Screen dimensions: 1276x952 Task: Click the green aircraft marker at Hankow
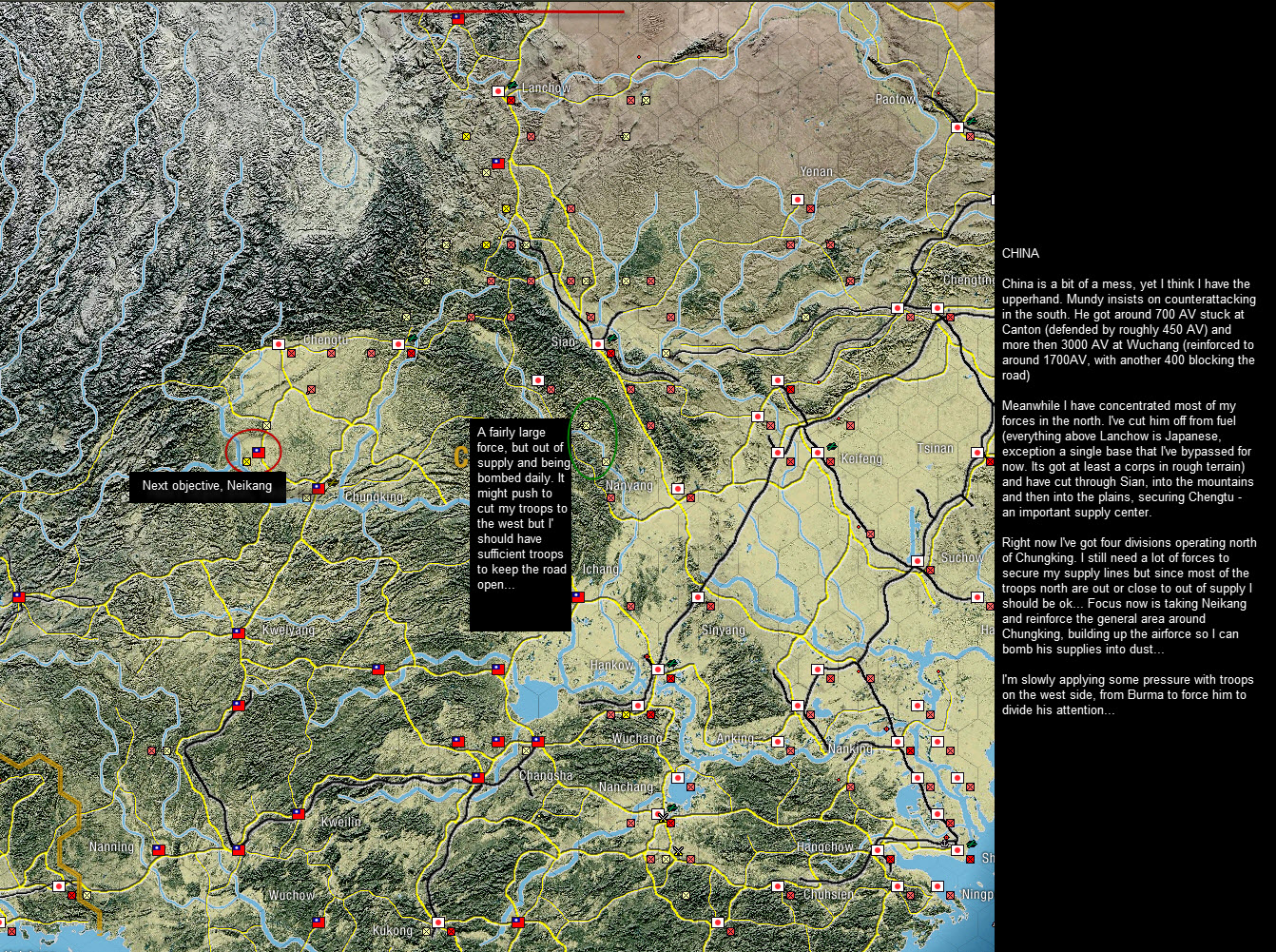tap(671, 664)
